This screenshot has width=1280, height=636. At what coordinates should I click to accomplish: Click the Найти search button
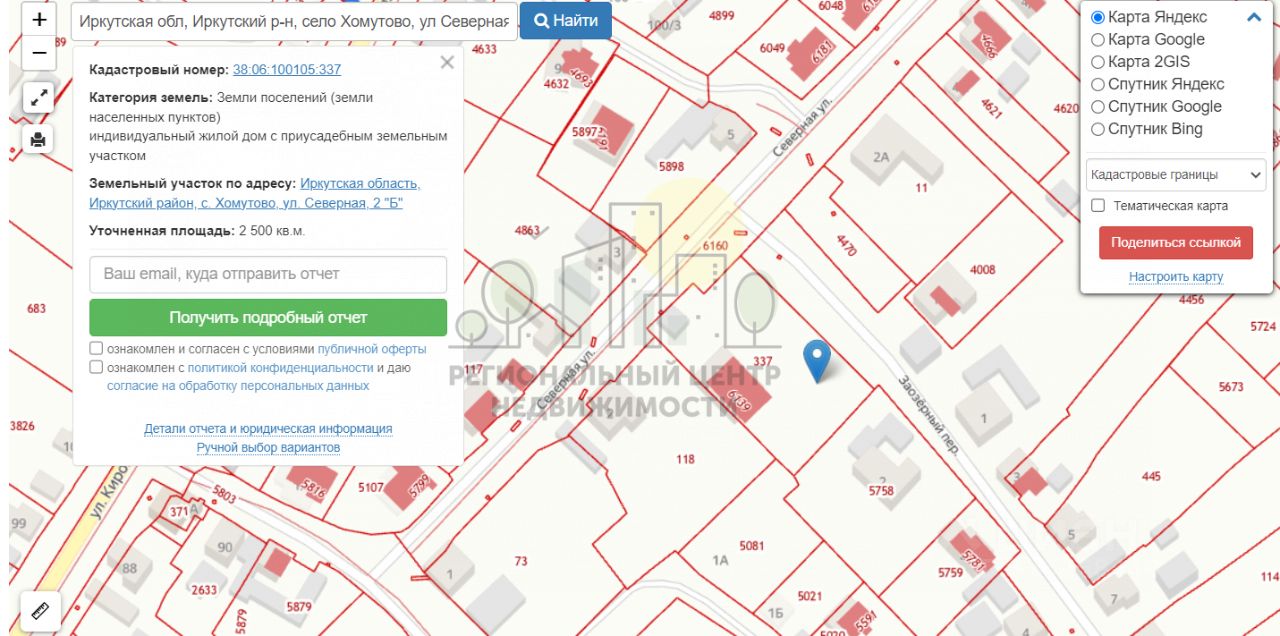565,20
